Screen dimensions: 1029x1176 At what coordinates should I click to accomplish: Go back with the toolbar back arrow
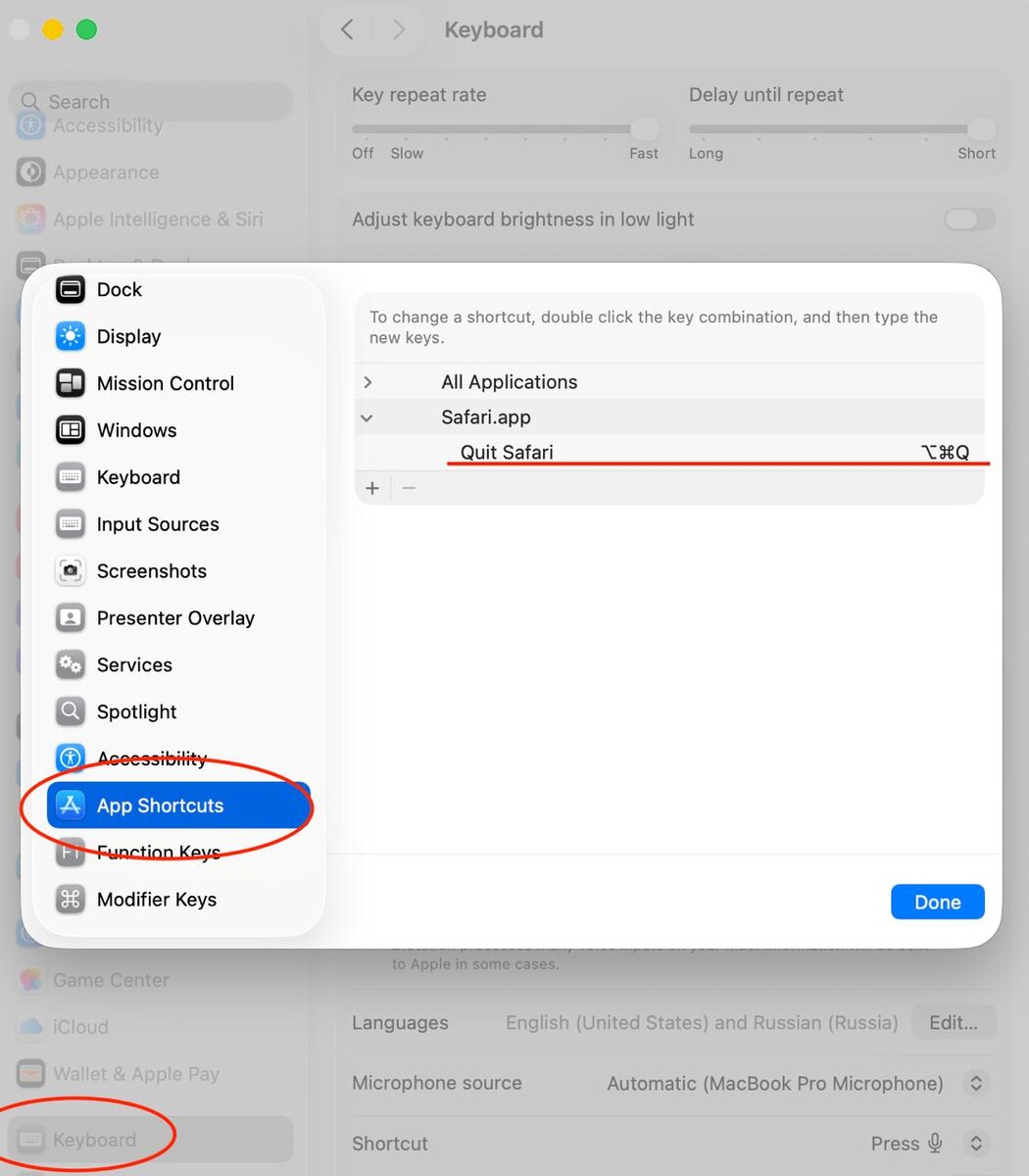tap(347, 30)
